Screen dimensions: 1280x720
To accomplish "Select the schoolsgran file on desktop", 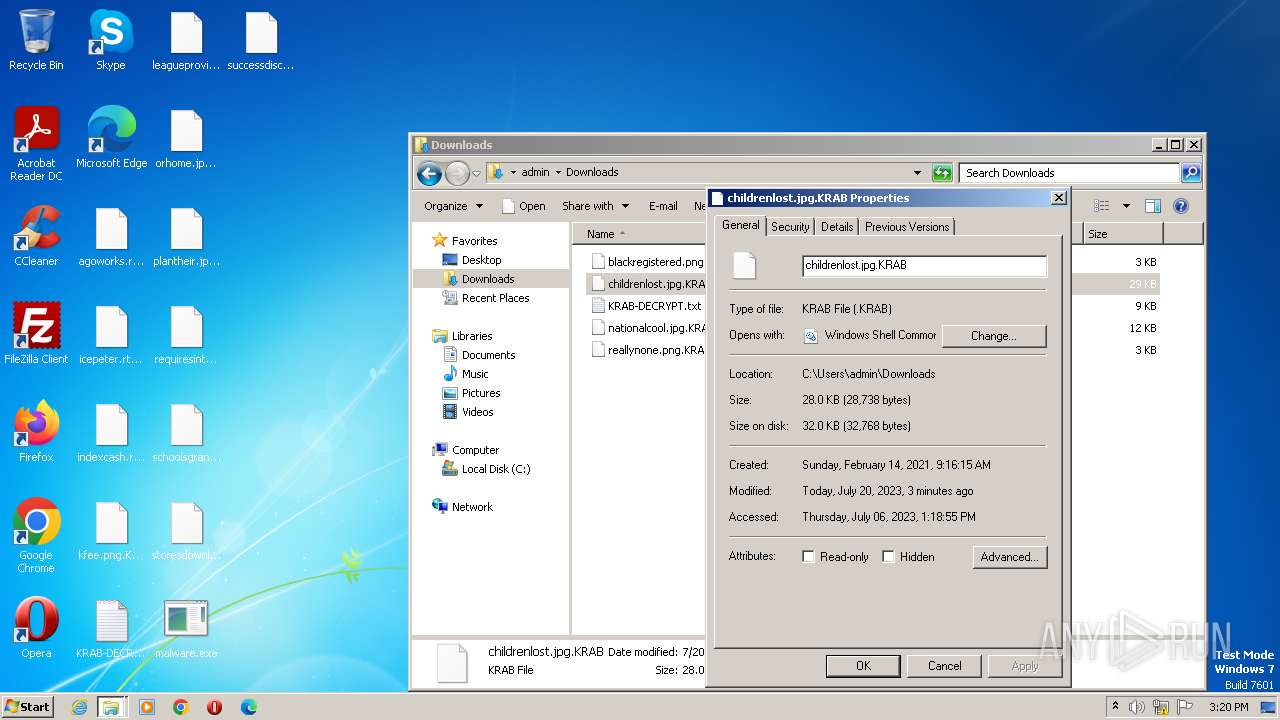I will click(186, 432).
